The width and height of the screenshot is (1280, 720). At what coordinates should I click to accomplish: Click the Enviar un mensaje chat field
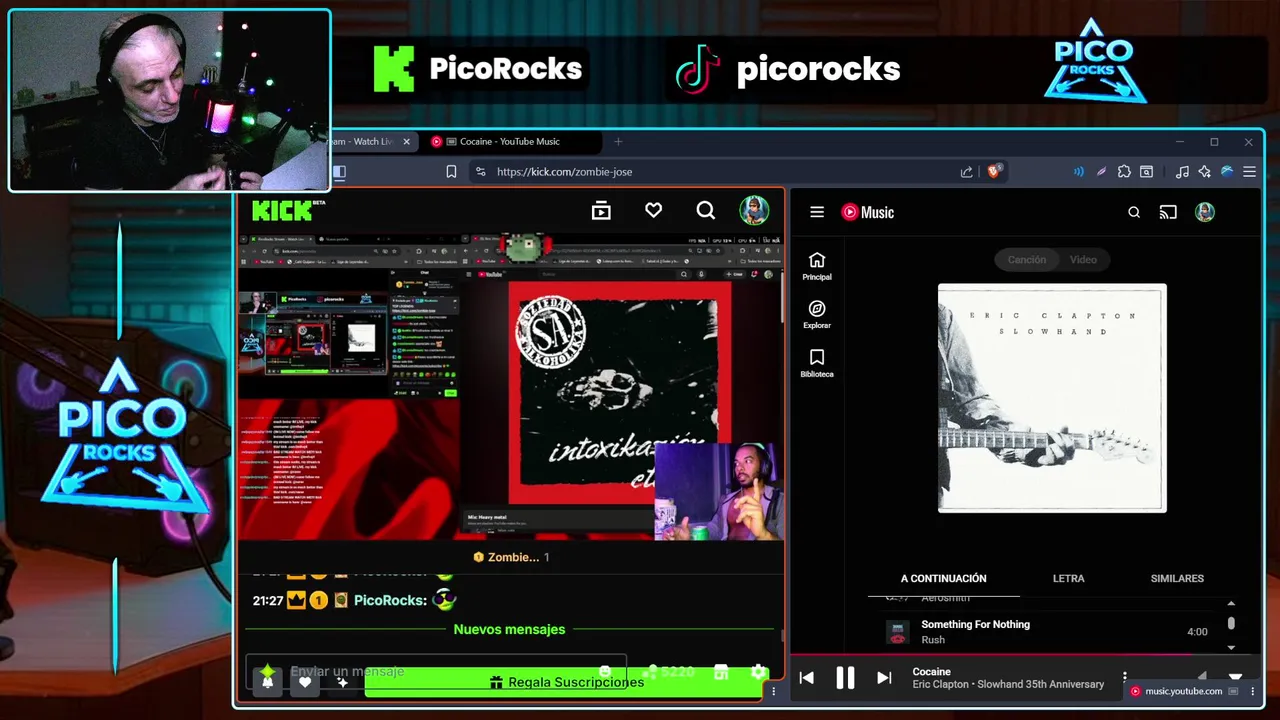click(436, 671)
